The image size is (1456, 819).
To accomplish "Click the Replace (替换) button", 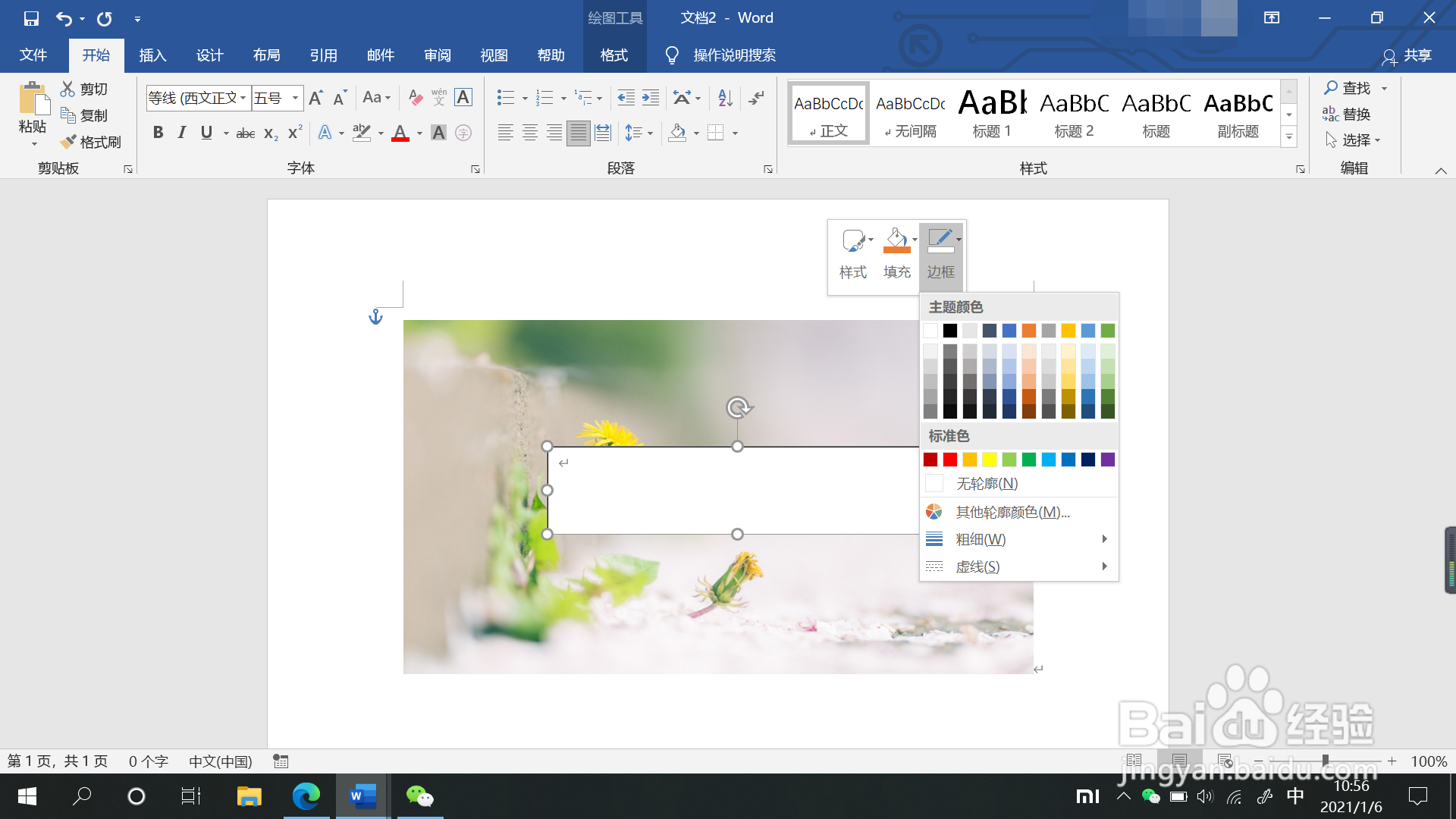I will pos(1346,114).
